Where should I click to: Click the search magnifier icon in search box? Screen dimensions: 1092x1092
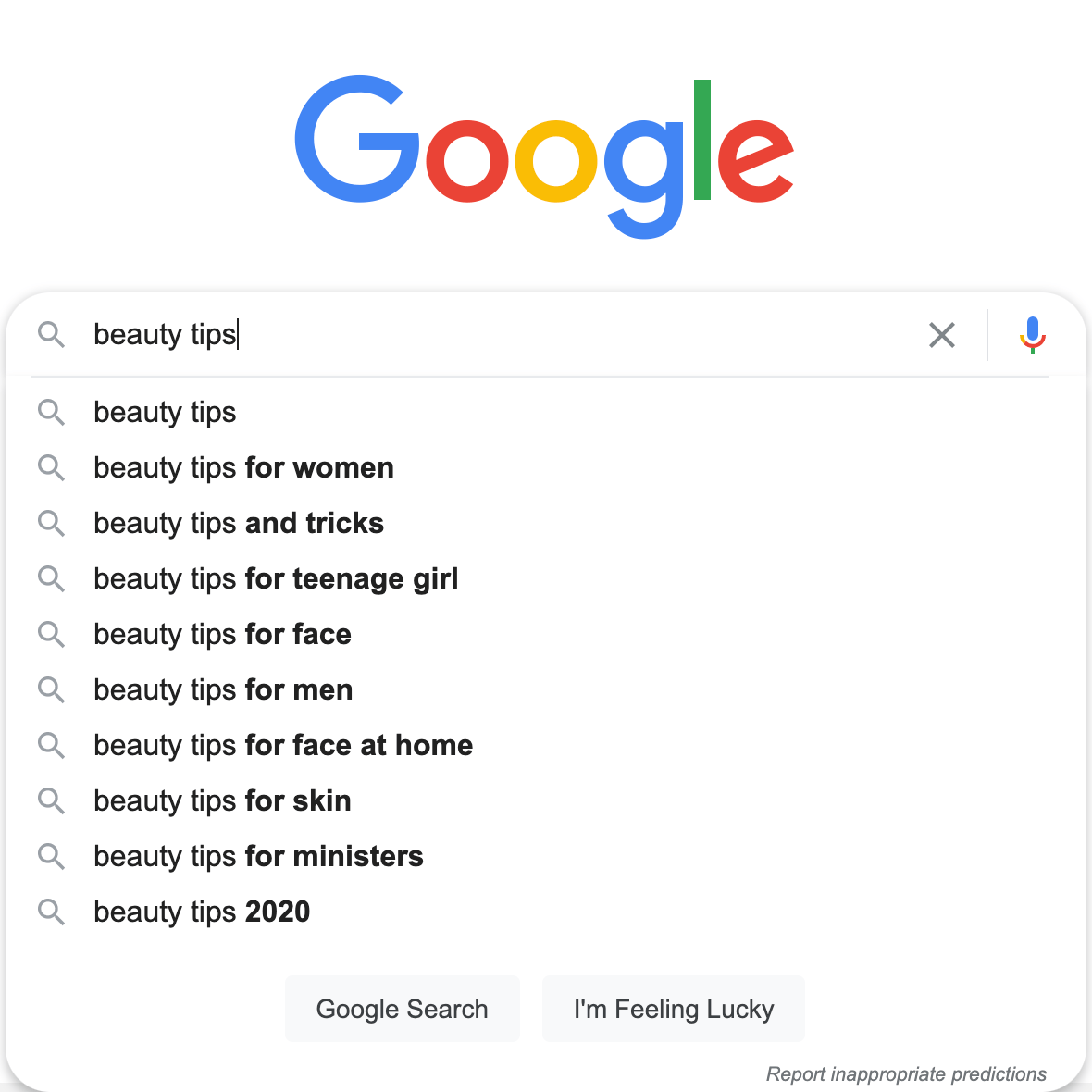tap(52, 335)
